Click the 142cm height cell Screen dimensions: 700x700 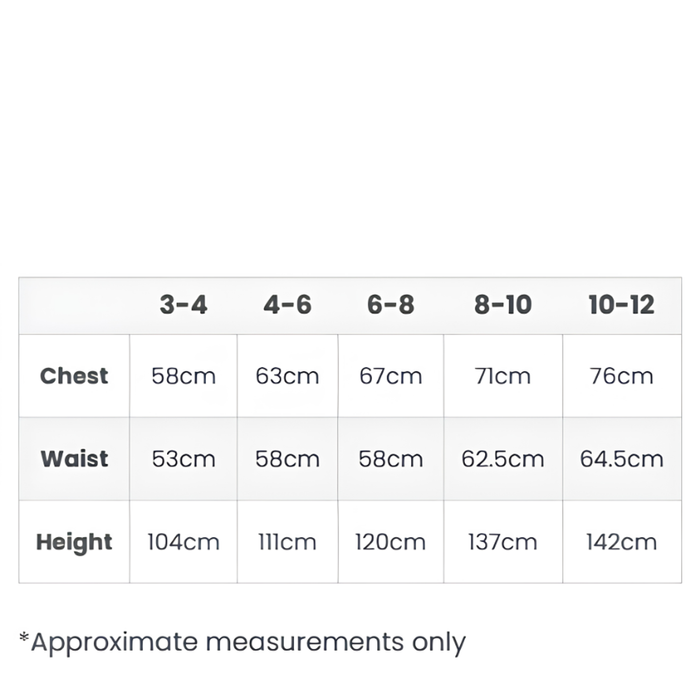[x=622, y=542]
